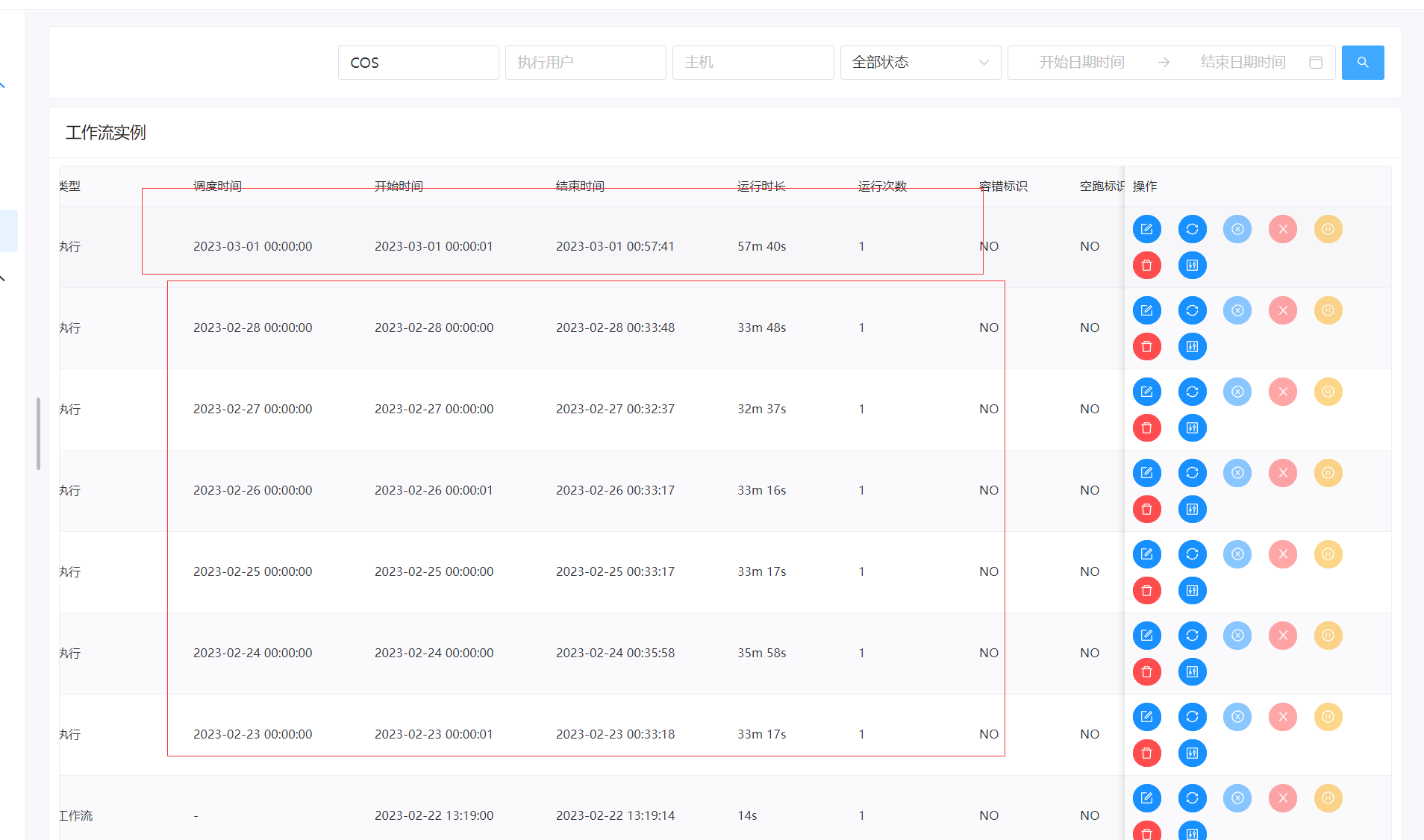
Task: Delete the 2023-02-27 workflow instance
Action: (1146, 428)
